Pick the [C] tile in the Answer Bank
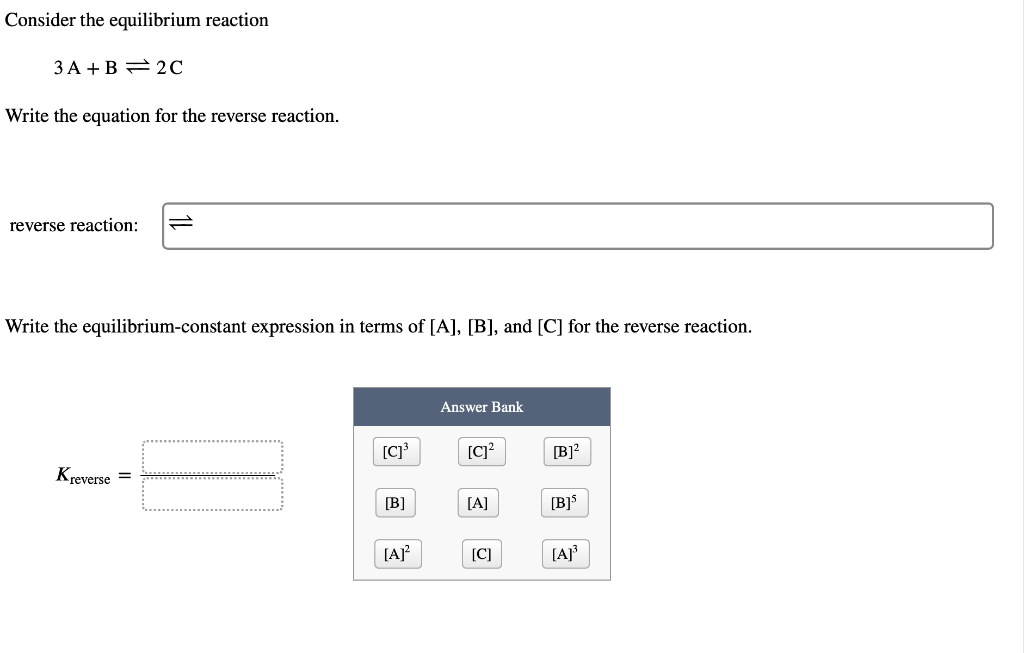Image resolution: width=1024 pixels, height=653 pixels. click(x=481, y=553)
